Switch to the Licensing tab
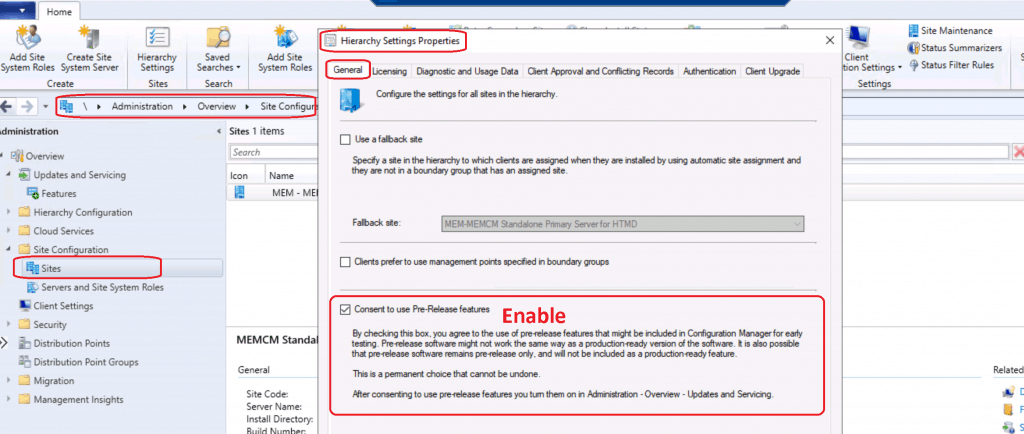The width and height of the screenshot is (1024, 434). (389, 71)
